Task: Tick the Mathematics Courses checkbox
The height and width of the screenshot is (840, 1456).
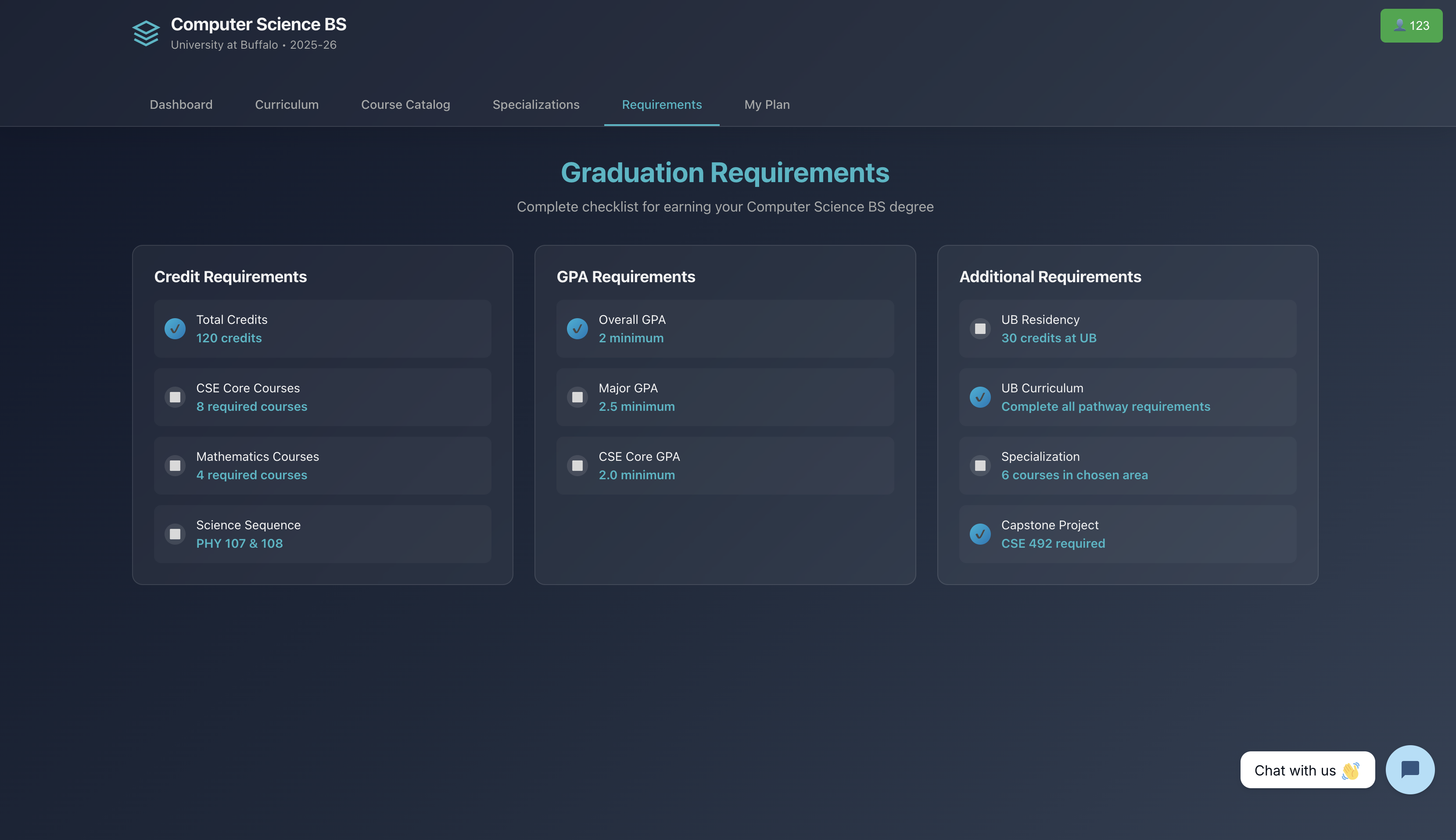Action: pyautogui.click(x=175, y=466)
